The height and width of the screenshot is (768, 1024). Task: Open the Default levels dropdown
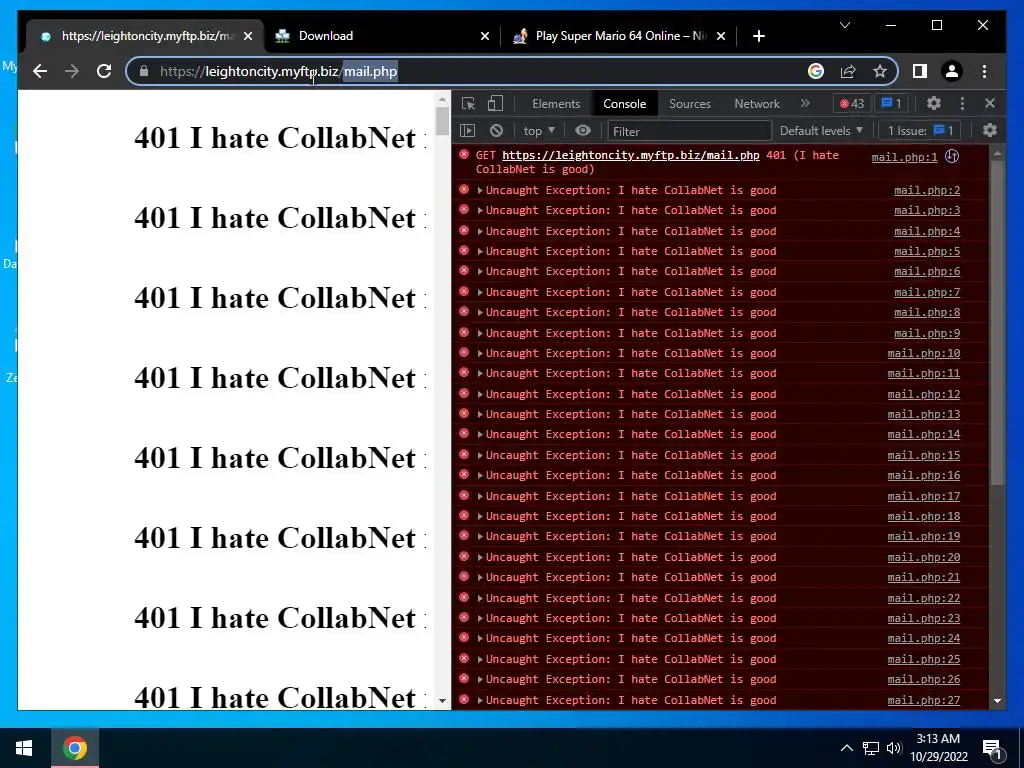coord(821,131)
